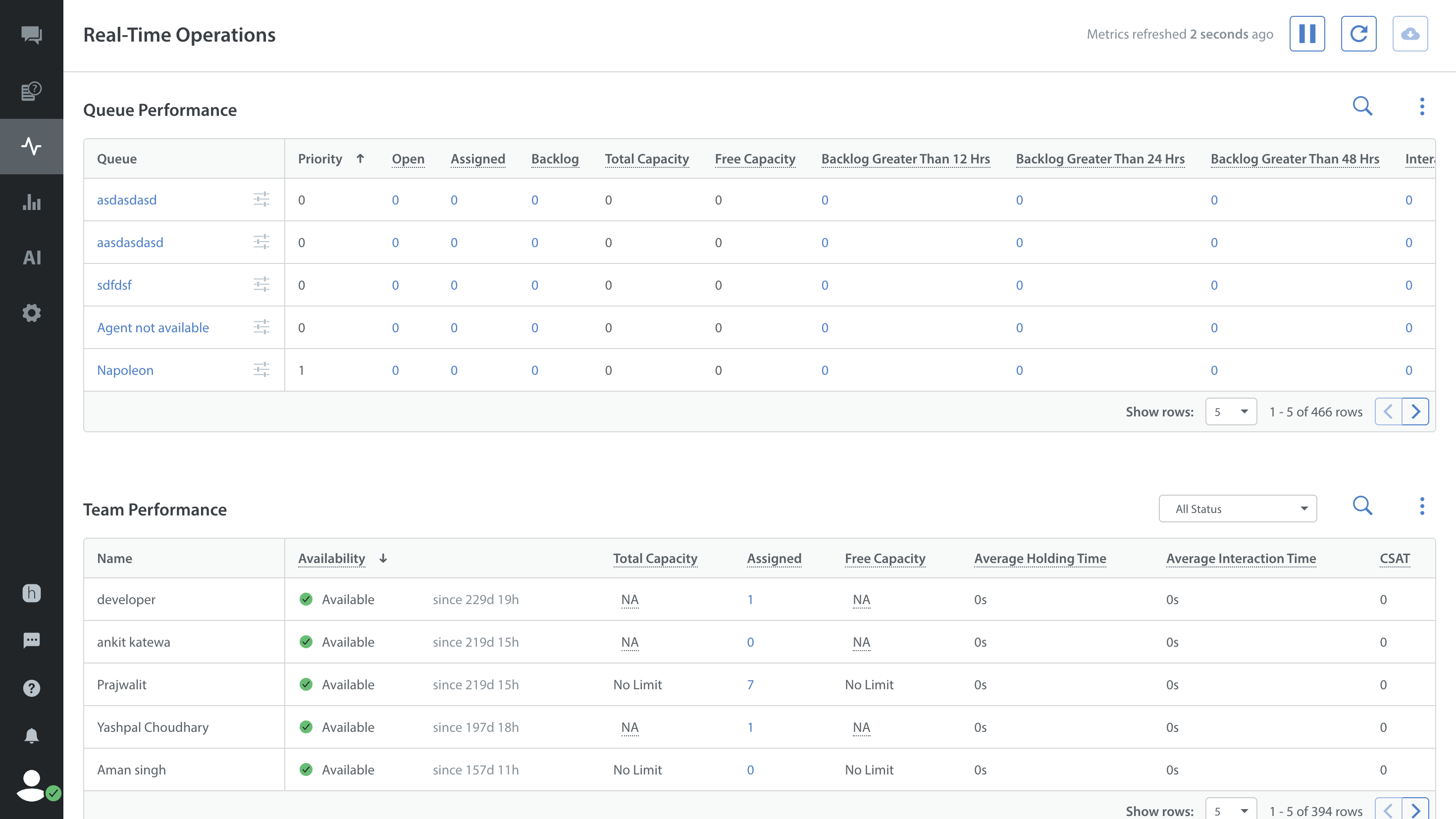This screenshot has width=1456, height=819.
Task: Open Team Performance three-dot options menu
Action: pos(1422,506)
